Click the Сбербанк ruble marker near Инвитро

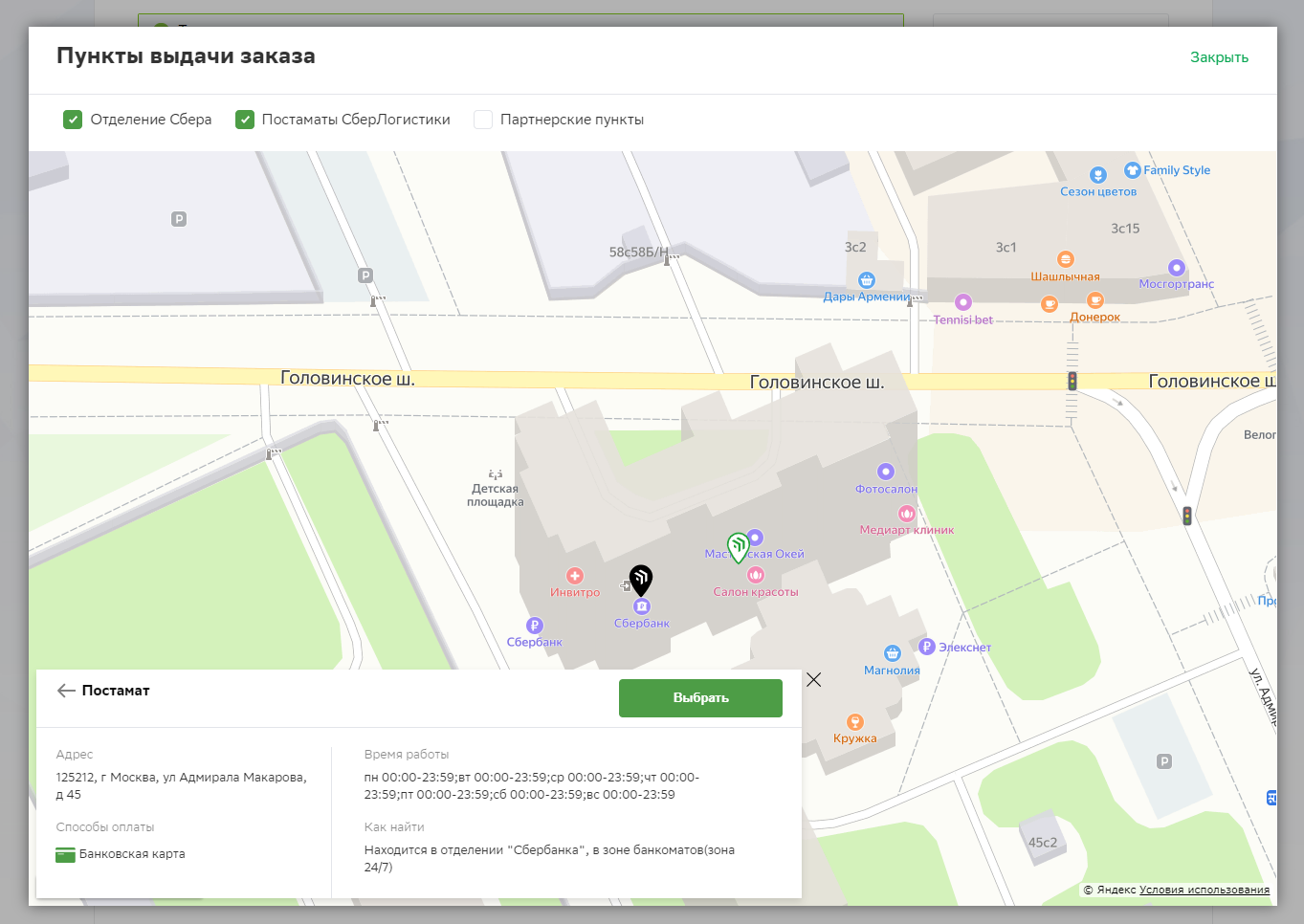535,626
